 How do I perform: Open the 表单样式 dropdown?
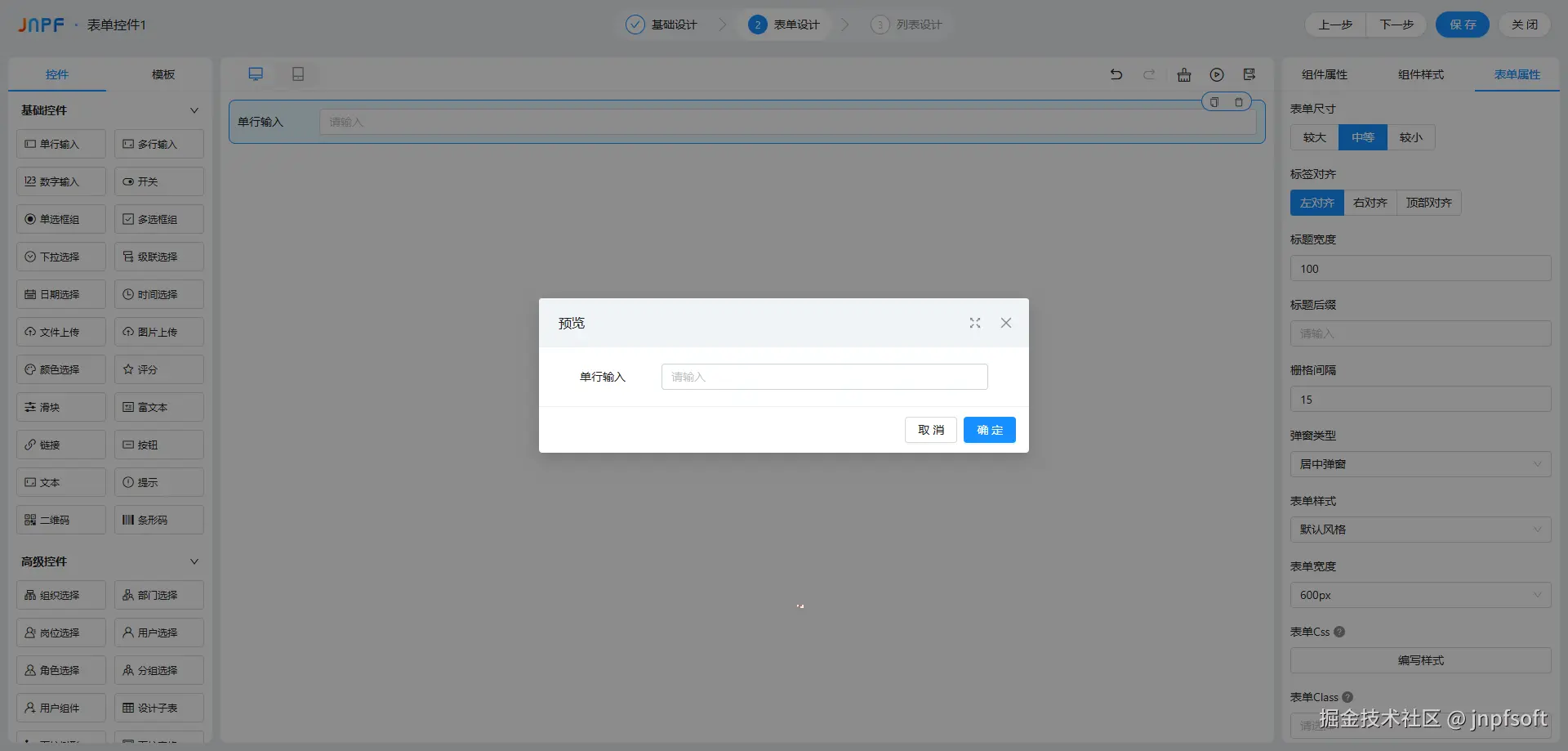[x=1420, y=530]
